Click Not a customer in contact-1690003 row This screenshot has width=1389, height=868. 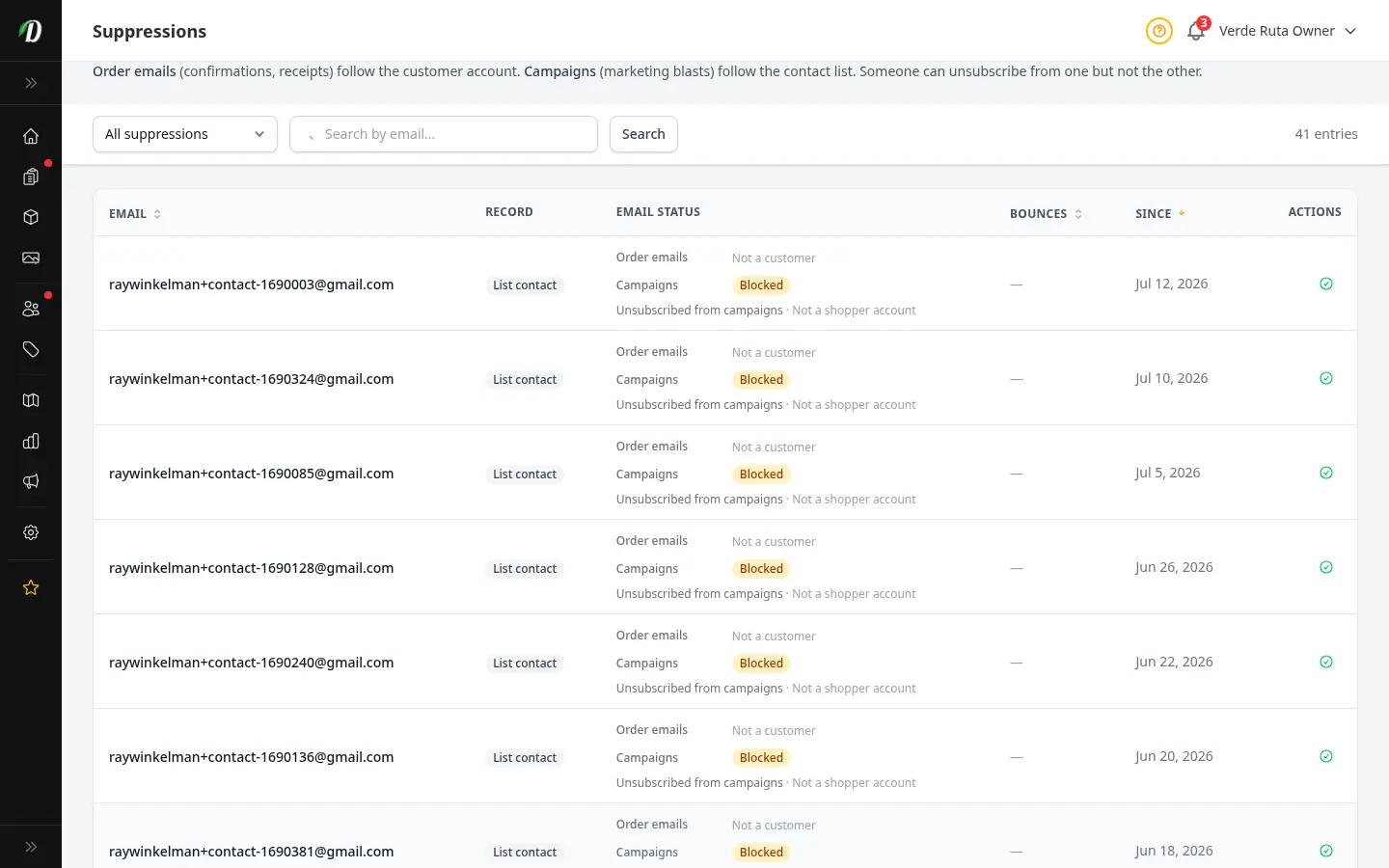point(774,258)
